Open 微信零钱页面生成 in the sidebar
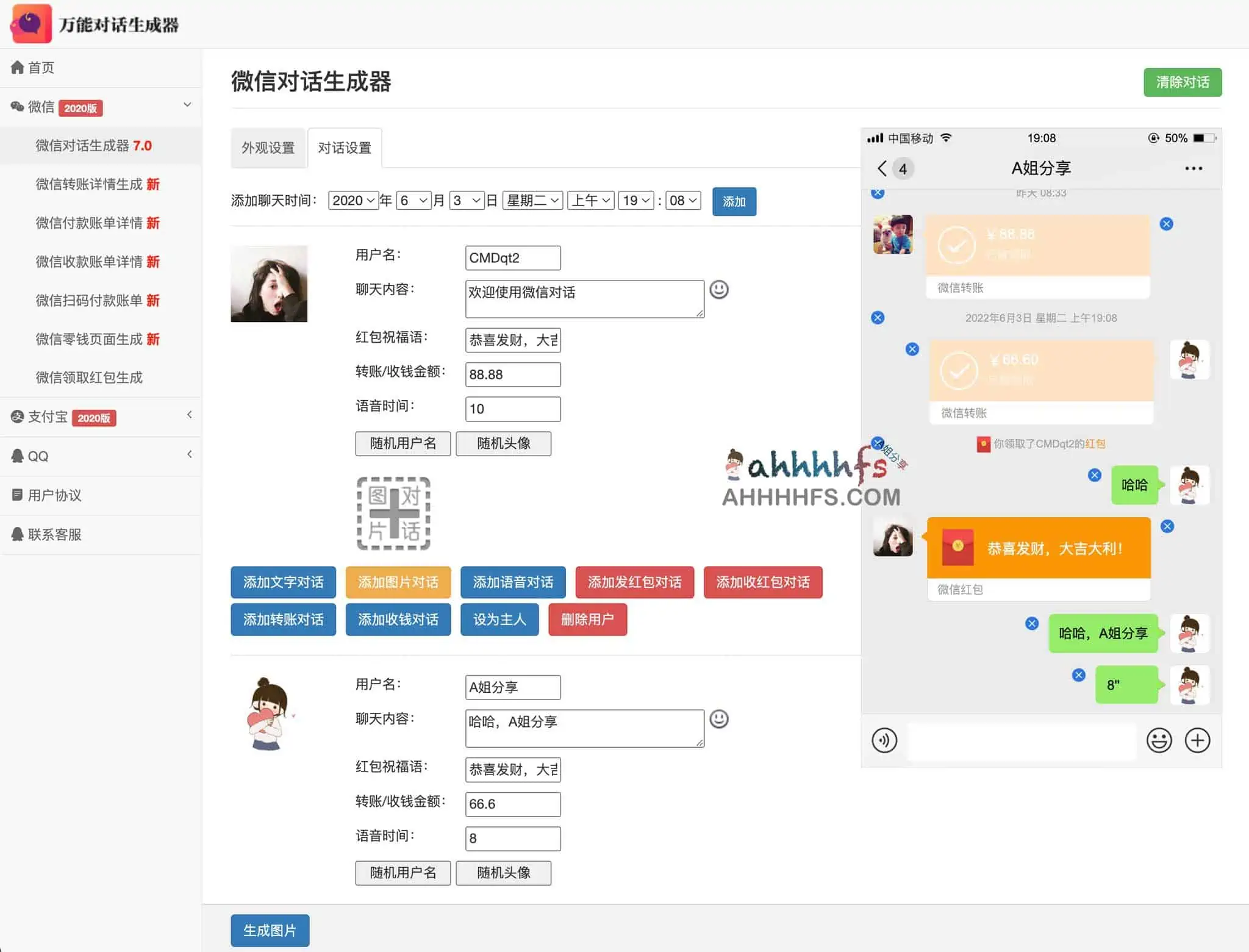Image resolution: width=1249 pixels, height=952 pixels. coord(89,339)
